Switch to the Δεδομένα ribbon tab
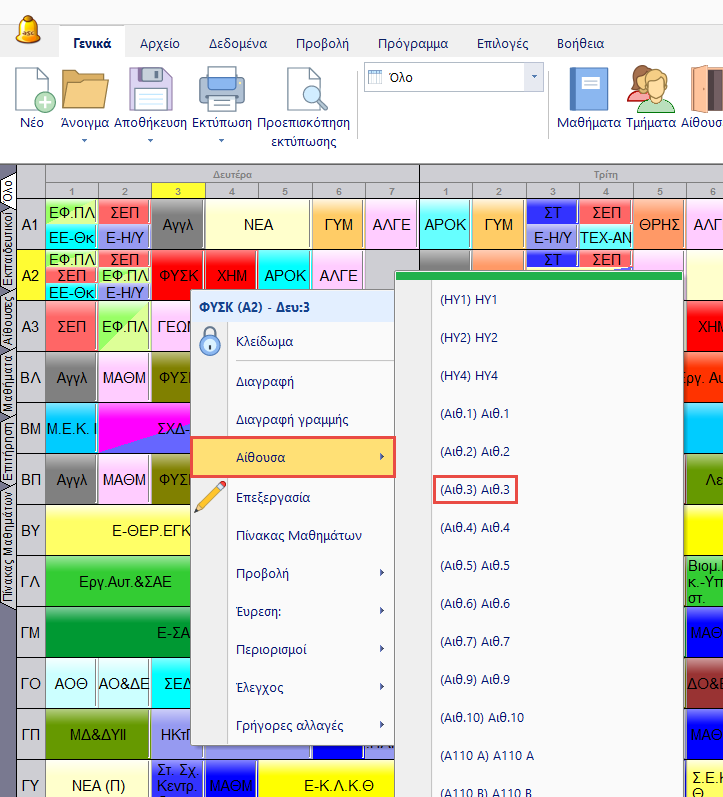The image size is (723, 797). [237, 43]
